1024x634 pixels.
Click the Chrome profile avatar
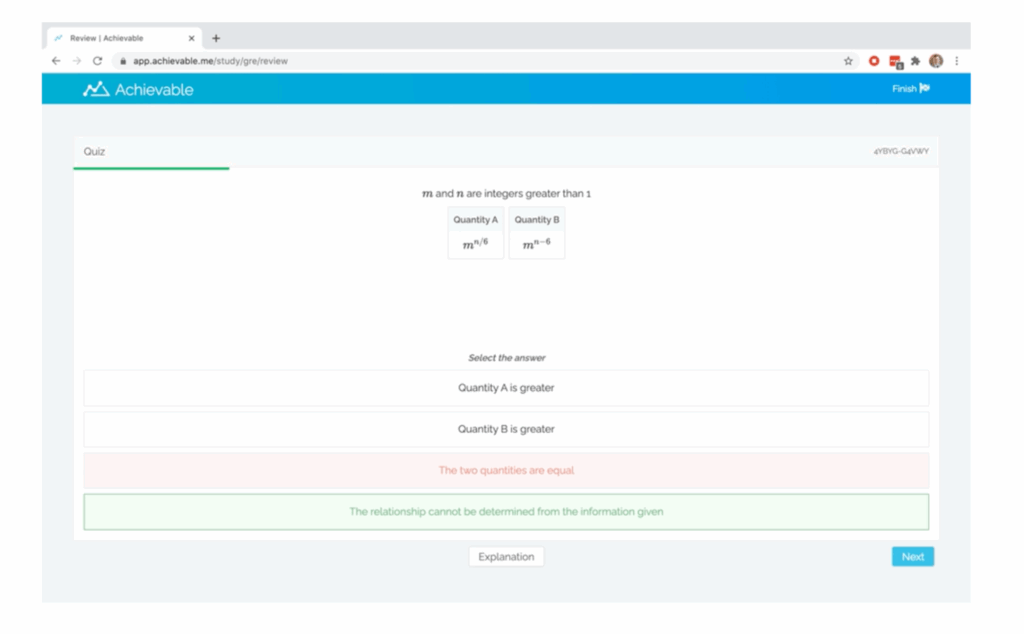[935, 60]
